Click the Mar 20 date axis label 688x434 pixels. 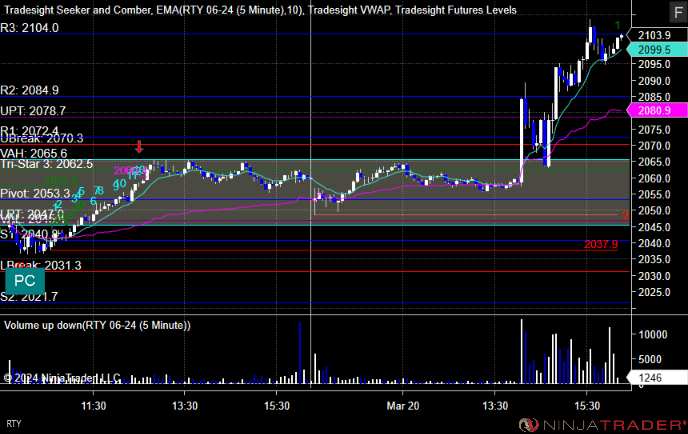pyautogui.click(x=403, y=406)
